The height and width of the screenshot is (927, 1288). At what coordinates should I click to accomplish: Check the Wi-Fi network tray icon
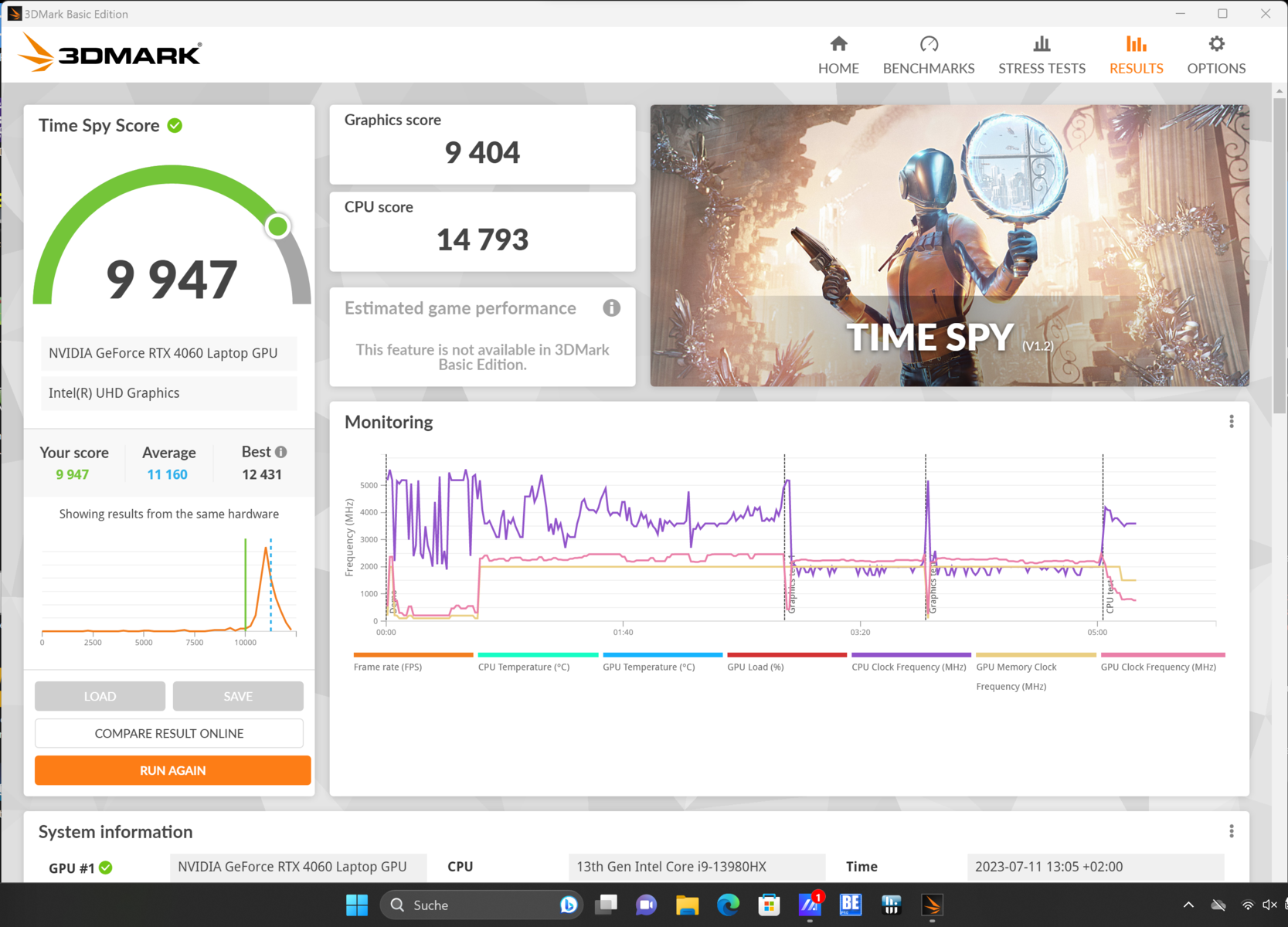coord(1247,905)
